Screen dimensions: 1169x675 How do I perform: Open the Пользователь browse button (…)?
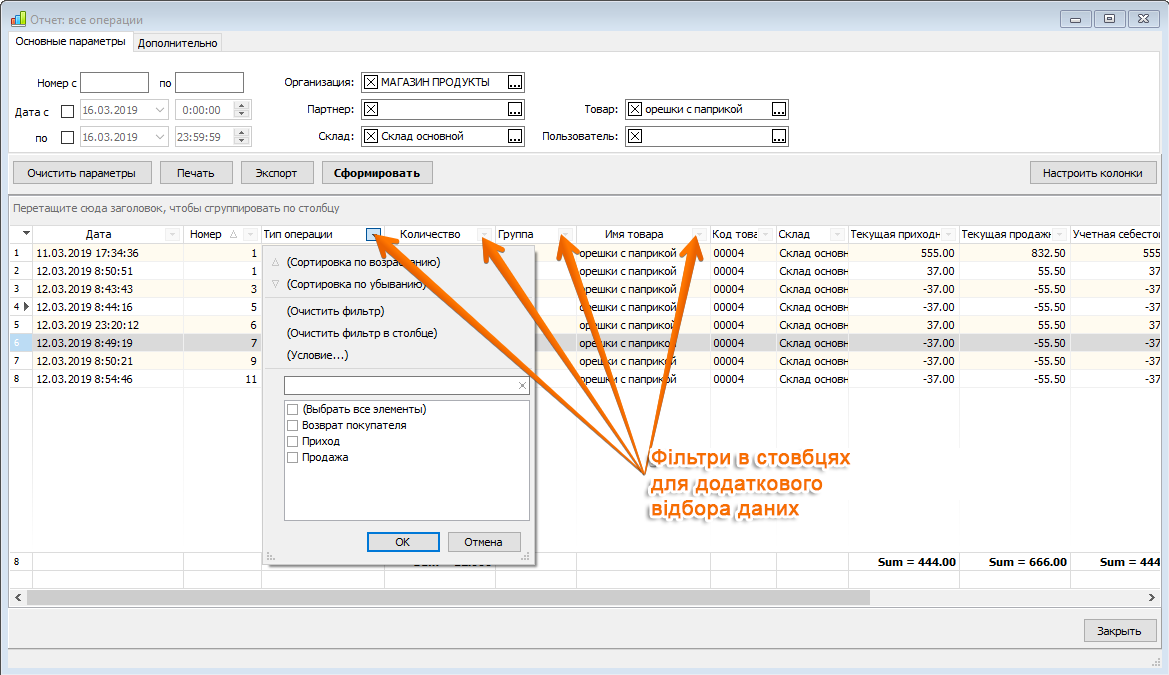779,136
